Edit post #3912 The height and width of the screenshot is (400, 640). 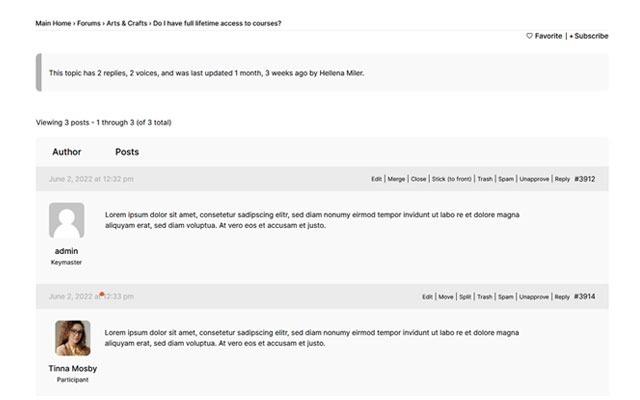point(377,179)
